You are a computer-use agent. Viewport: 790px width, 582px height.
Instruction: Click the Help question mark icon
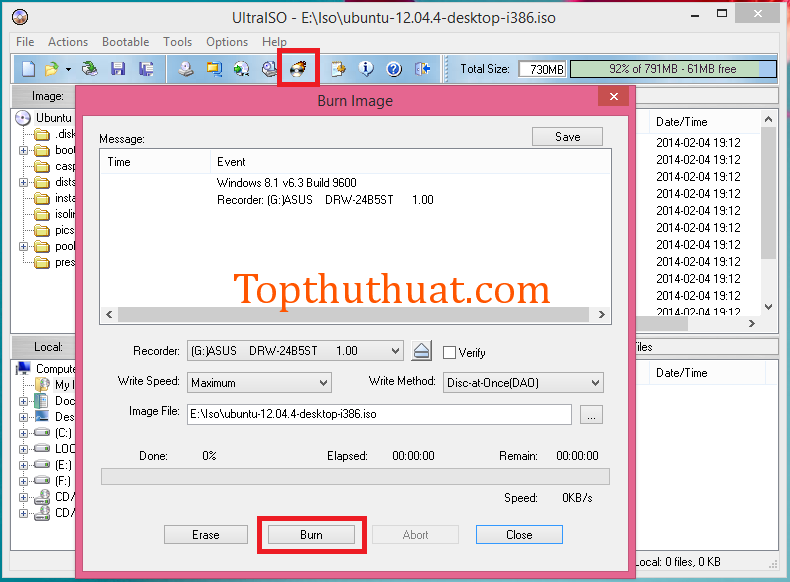pos(394,69)
